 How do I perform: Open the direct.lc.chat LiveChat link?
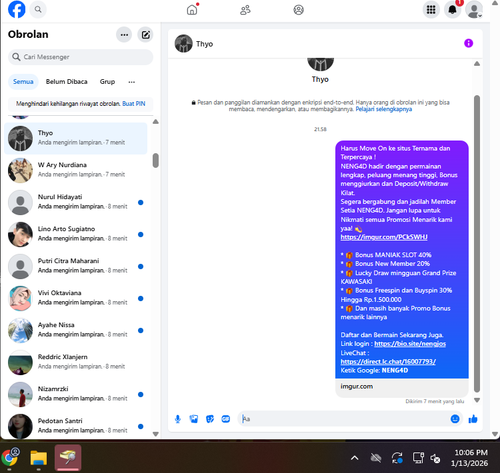click(388, 361)
